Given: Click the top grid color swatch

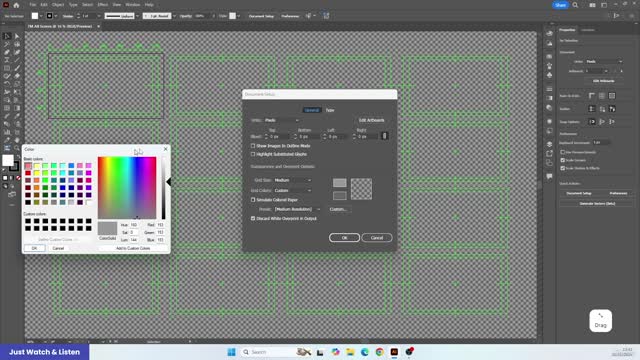Looking at the screenshot, I should point(340,183).
